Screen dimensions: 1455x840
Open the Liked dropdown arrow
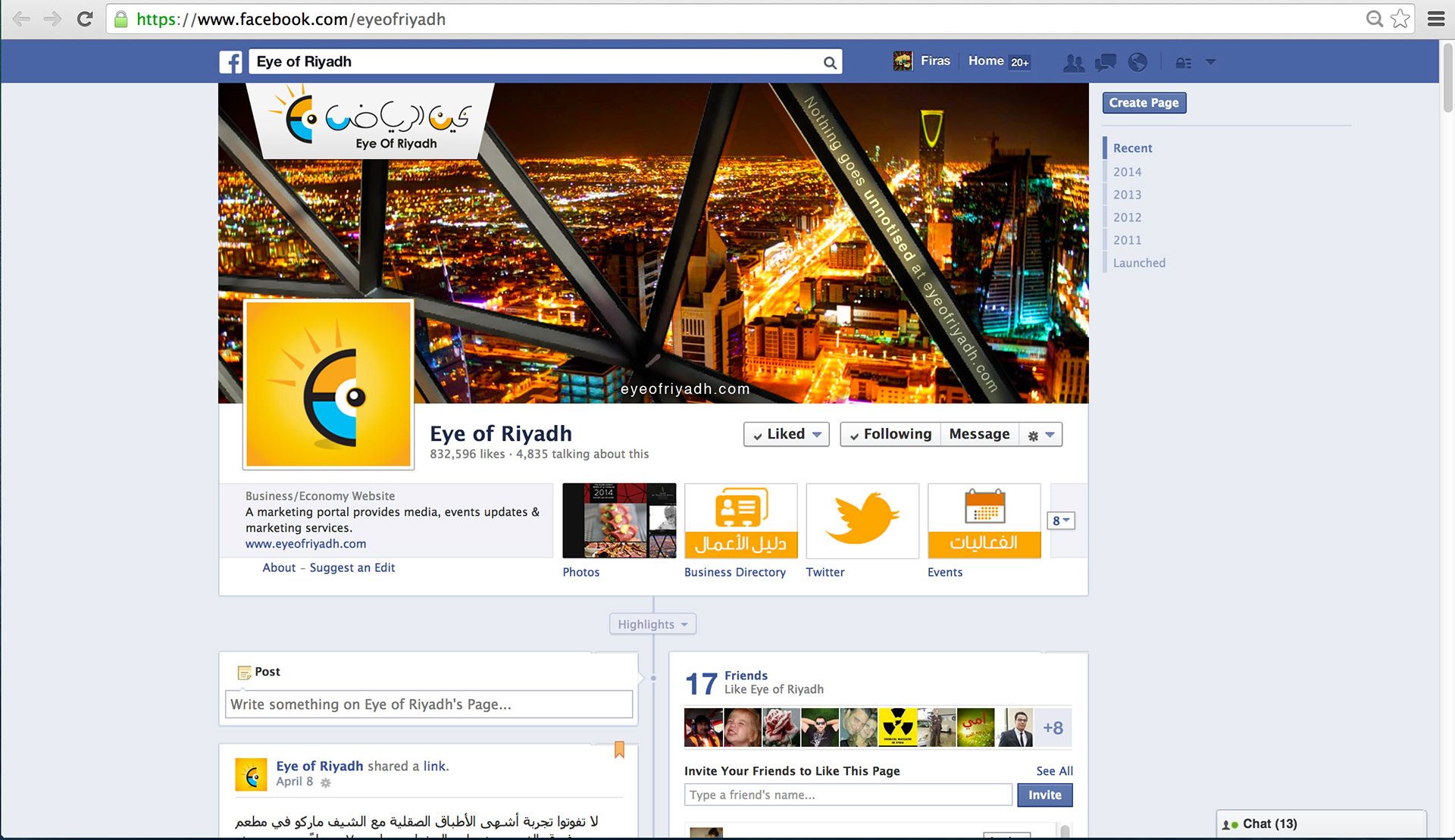(817, 435)
